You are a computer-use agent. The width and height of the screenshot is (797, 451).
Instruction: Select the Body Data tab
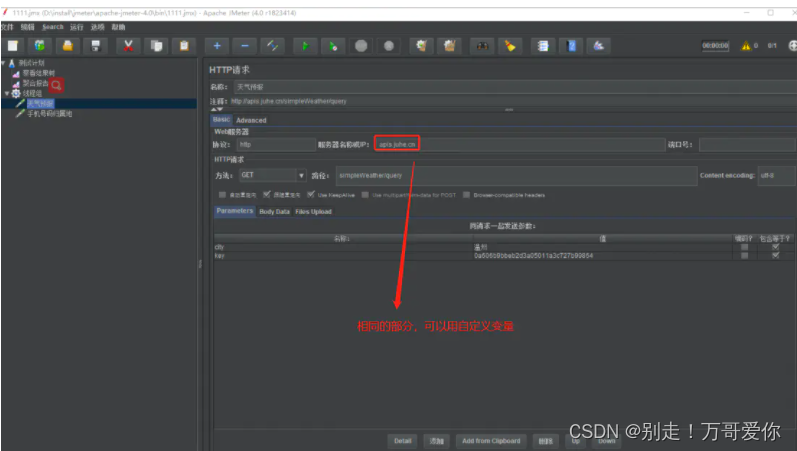(x=274, y=212)
